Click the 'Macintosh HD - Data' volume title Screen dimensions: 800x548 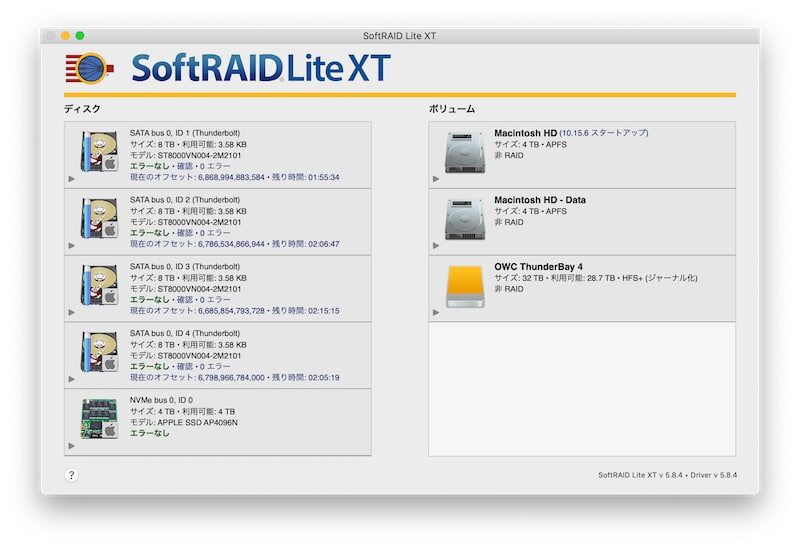[x=540, y=200]
